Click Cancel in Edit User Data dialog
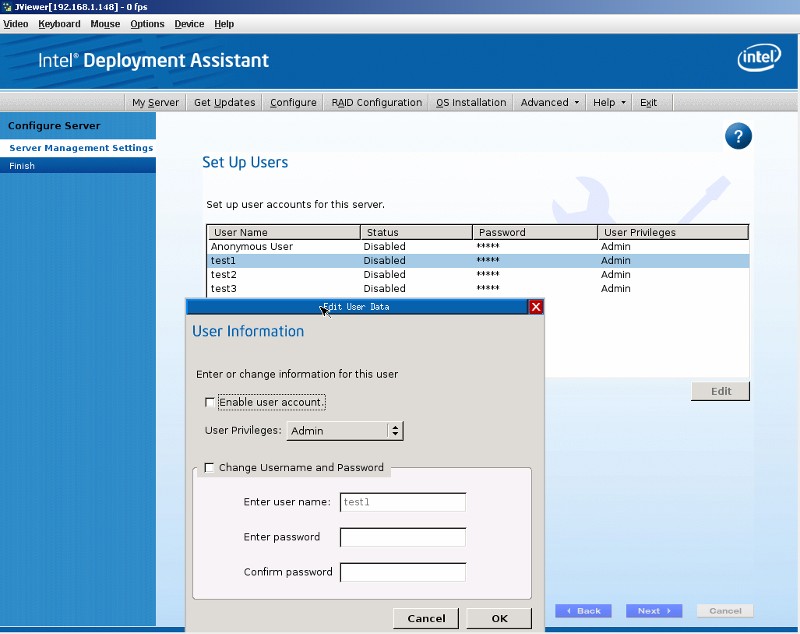The height and width of the screenshot is (634, 800). pos(426,618)
